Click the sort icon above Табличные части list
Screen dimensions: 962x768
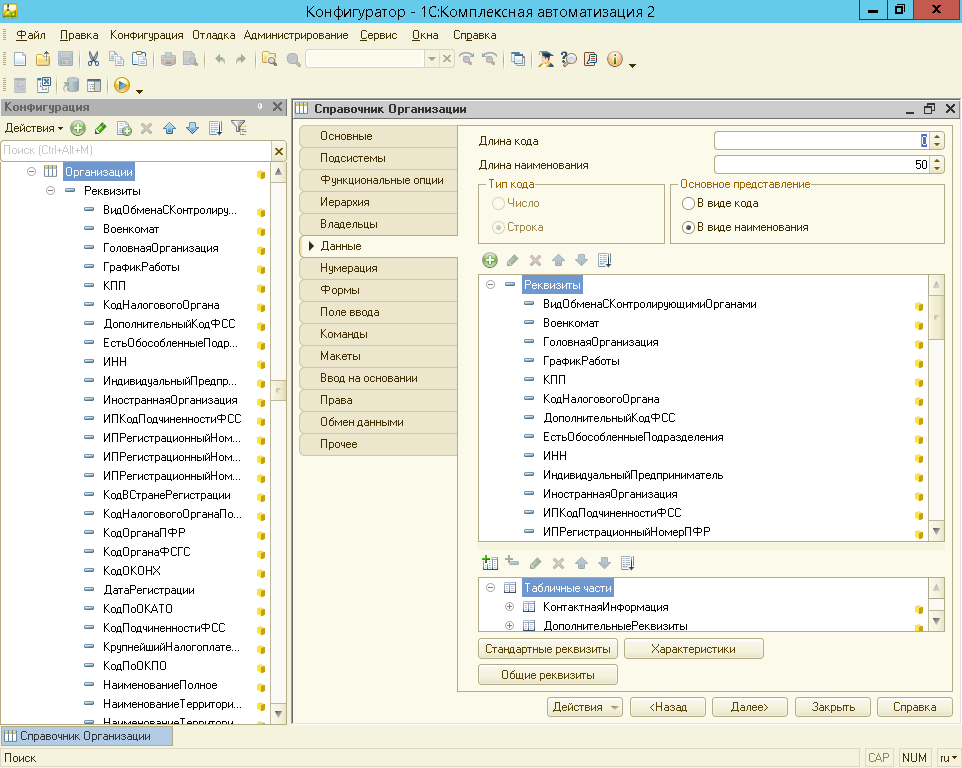coord(627,563)
